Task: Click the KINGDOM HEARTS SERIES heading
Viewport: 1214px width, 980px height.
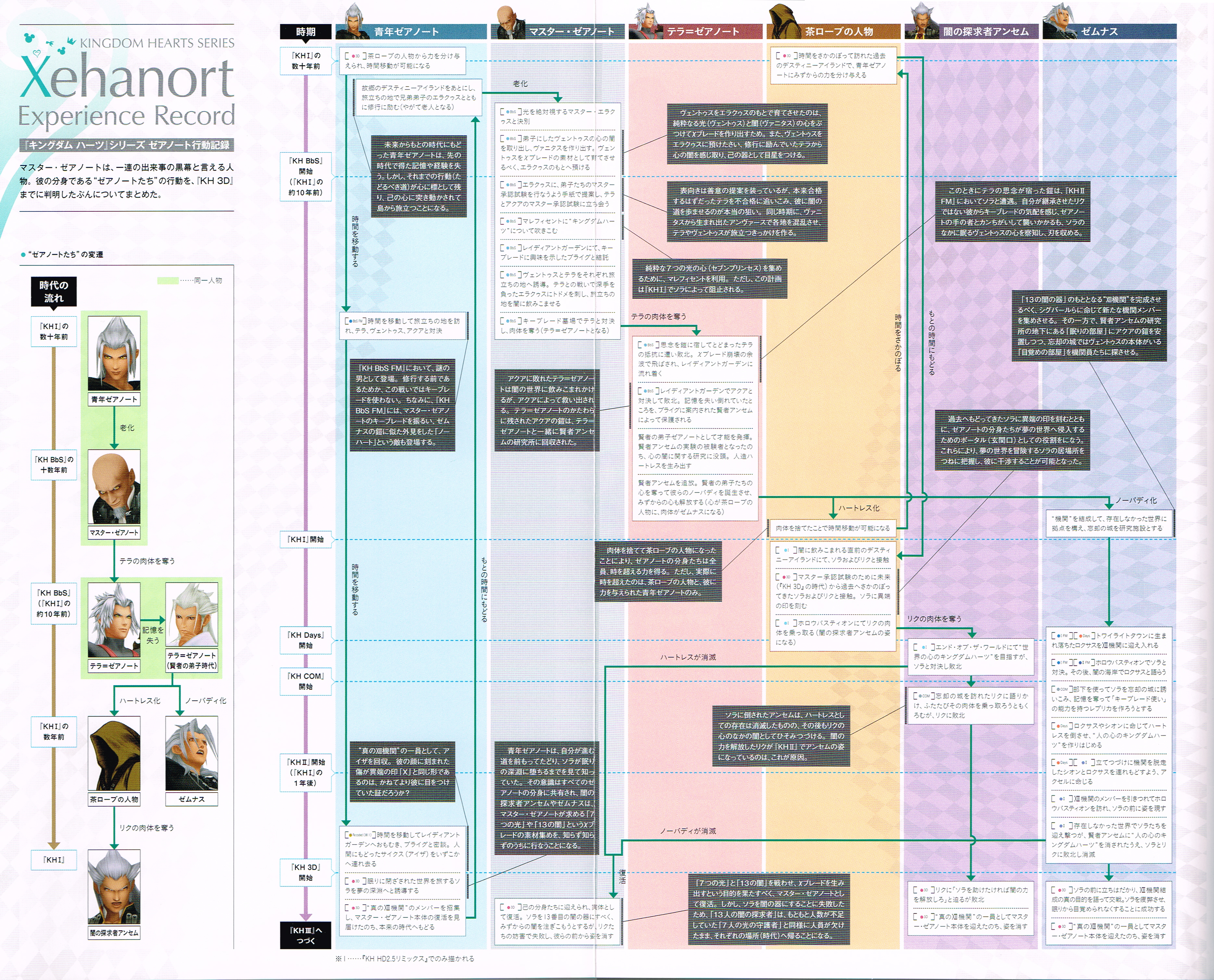Action: coord(157,43)
